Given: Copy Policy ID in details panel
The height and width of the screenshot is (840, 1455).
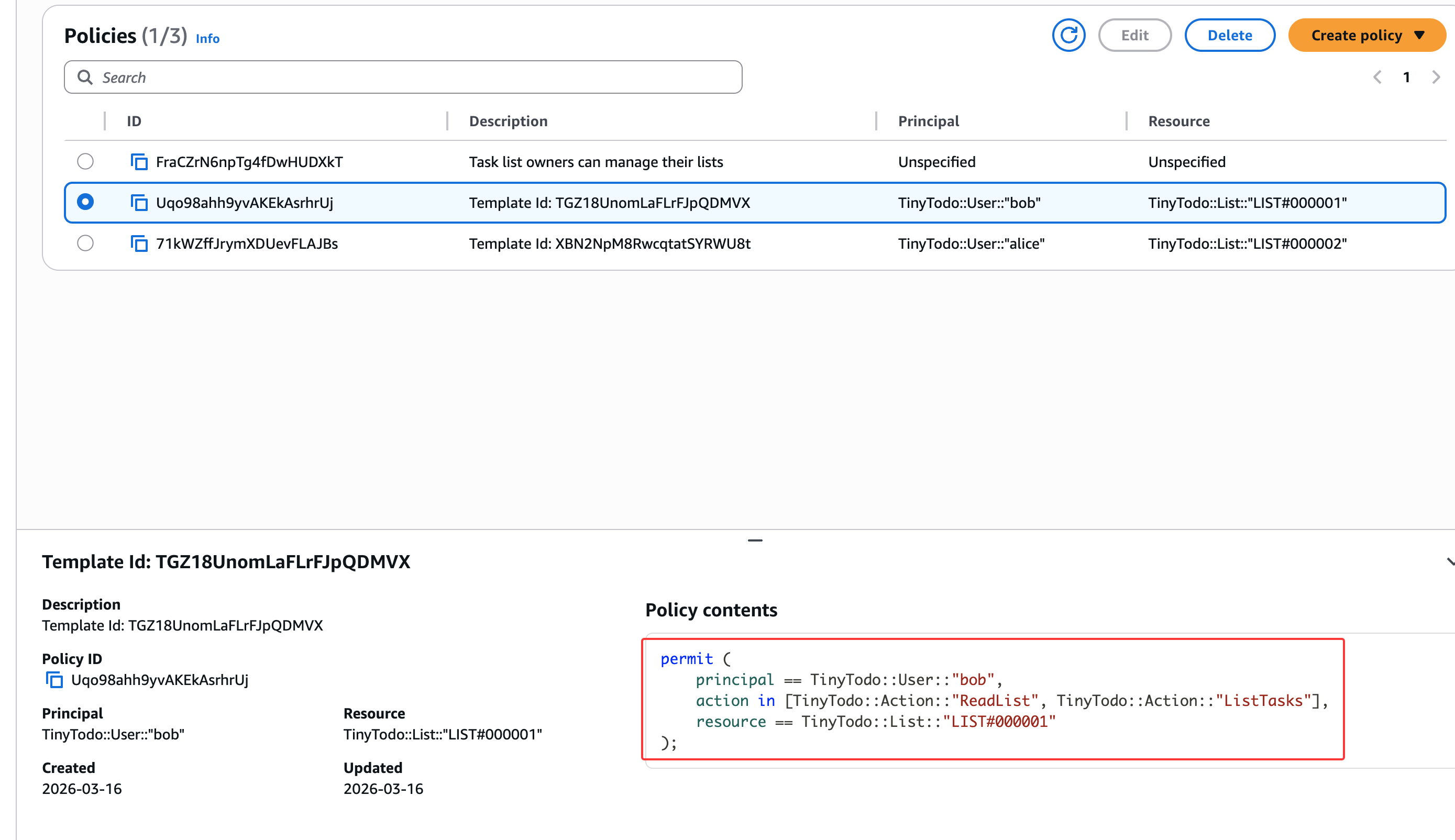Looking at the screenshot, I should [x=54, y=680].
